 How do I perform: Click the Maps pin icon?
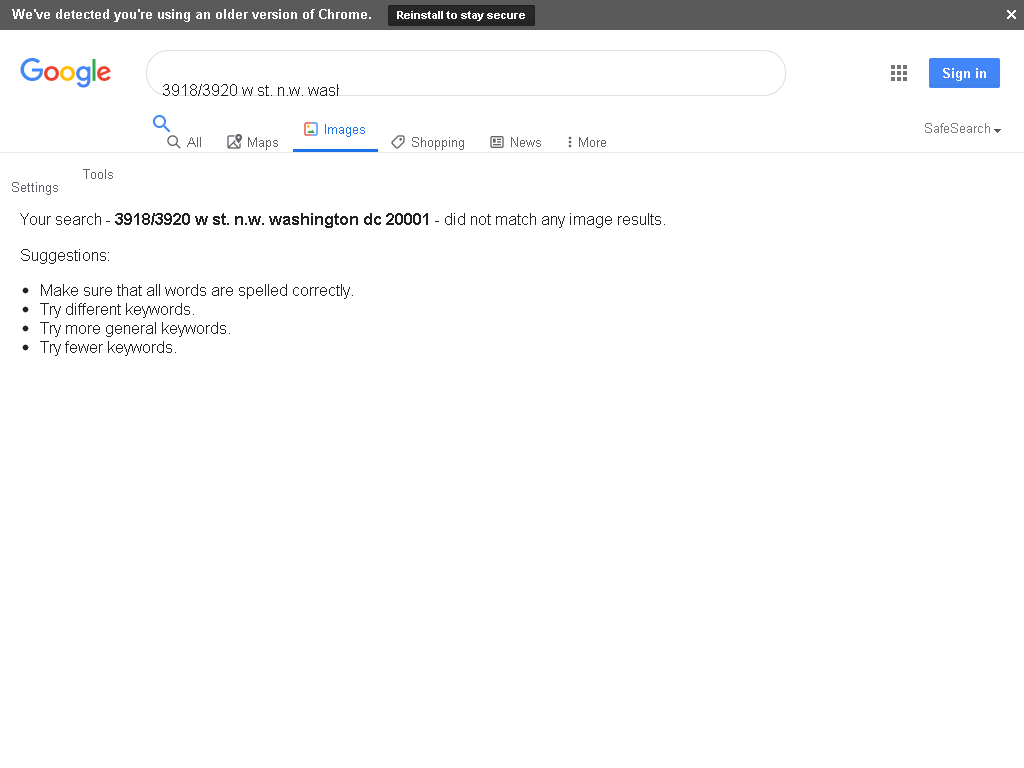(x=234, y=142)
